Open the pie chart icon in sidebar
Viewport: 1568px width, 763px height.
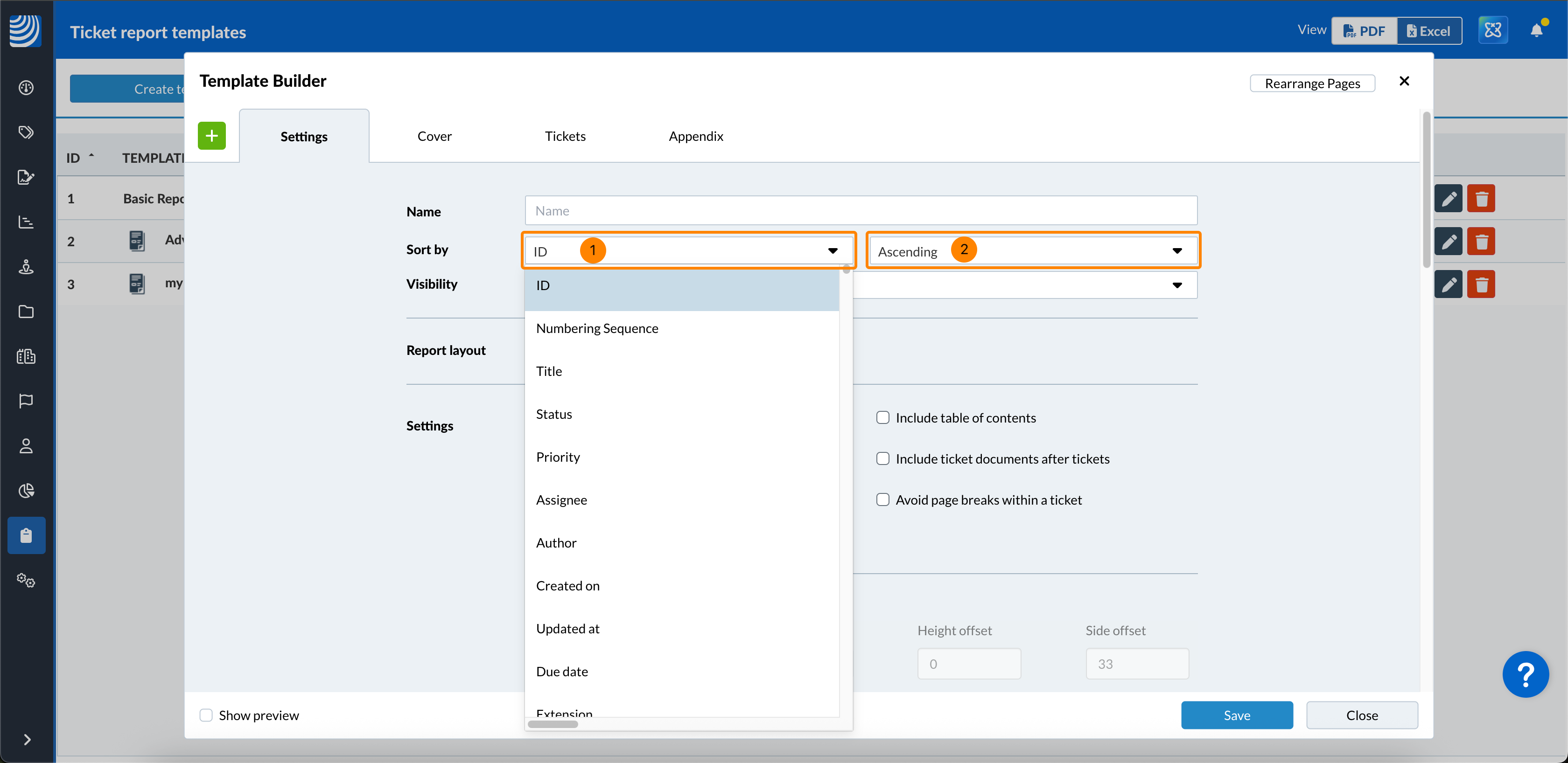pos(26,491)
